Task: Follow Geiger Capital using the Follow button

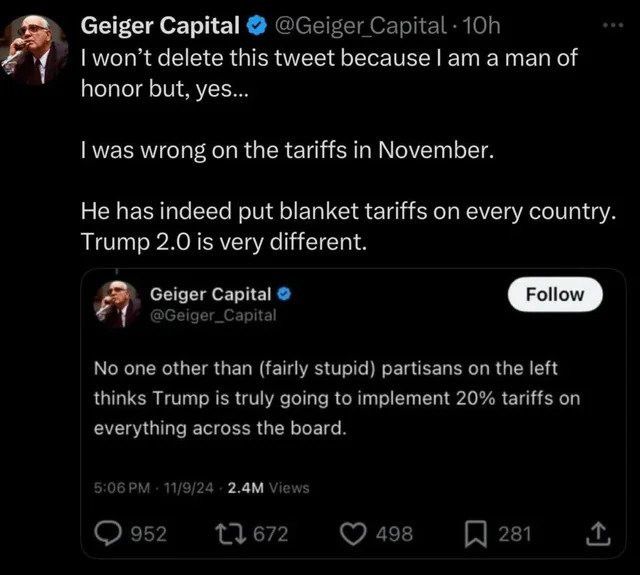Action: [554, 294]
